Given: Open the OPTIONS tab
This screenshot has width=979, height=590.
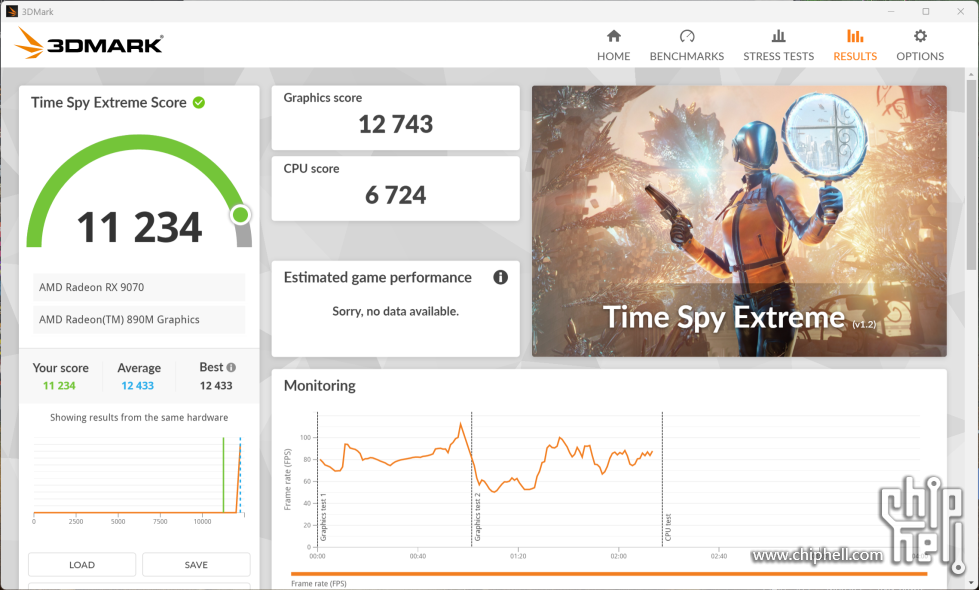Looking at the screenshot, I should [920, 46].
